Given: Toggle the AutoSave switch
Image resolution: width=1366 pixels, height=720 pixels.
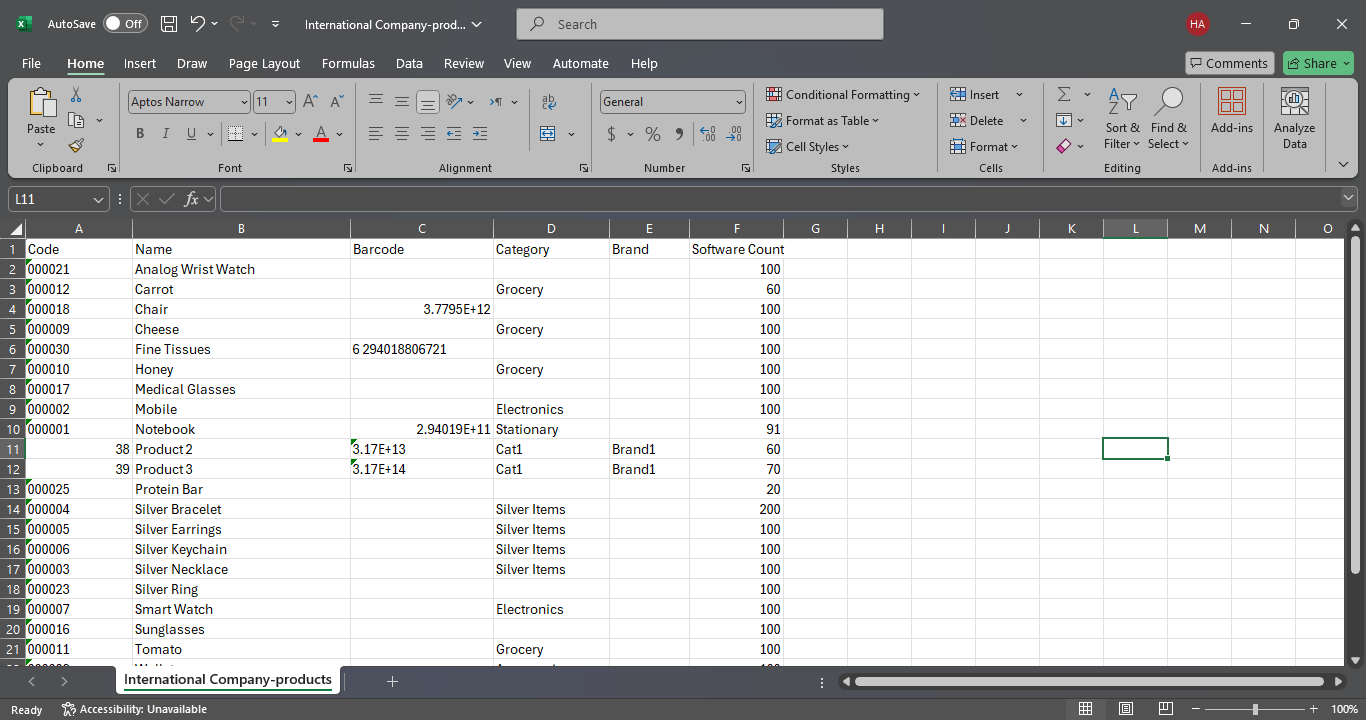Looking at the screenshot, I should [125, 24].
